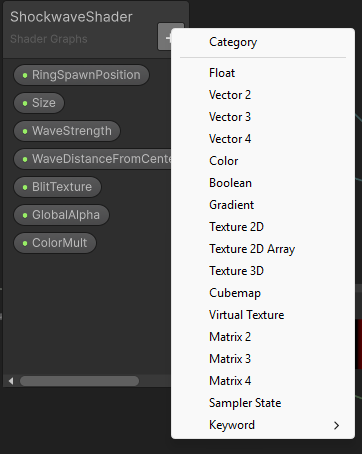This screenshot has height=454, width=362.
Task: Add a Texture 2D property
Action: [263, 227]
